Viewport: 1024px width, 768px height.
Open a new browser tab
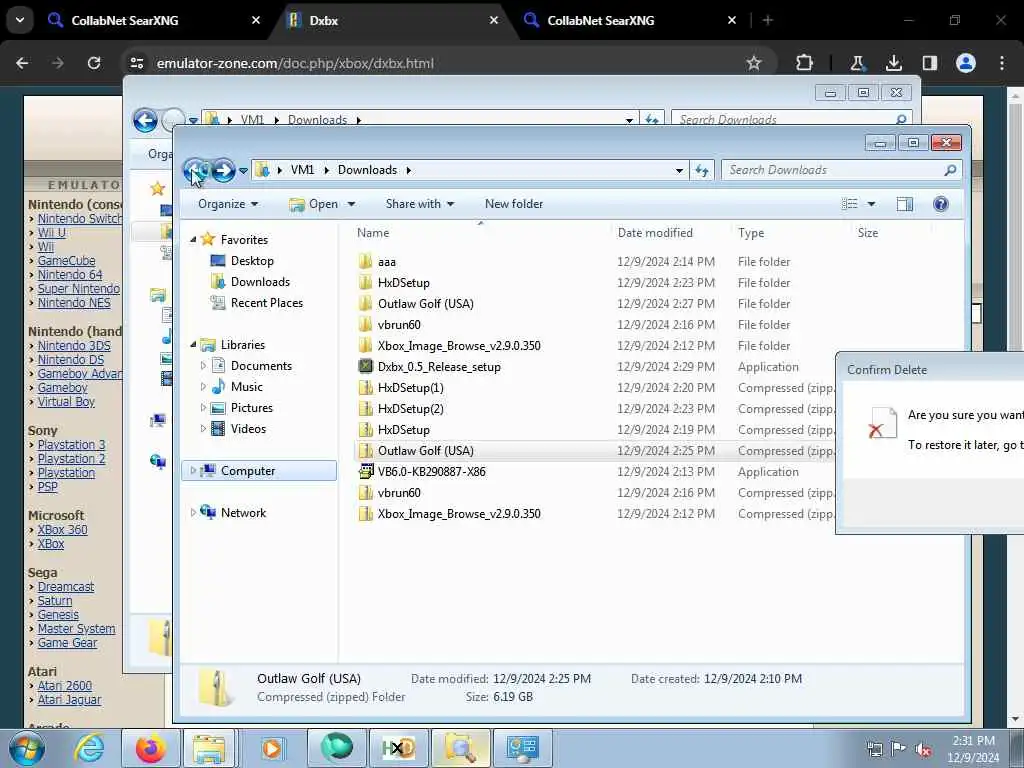pos(768,20)
